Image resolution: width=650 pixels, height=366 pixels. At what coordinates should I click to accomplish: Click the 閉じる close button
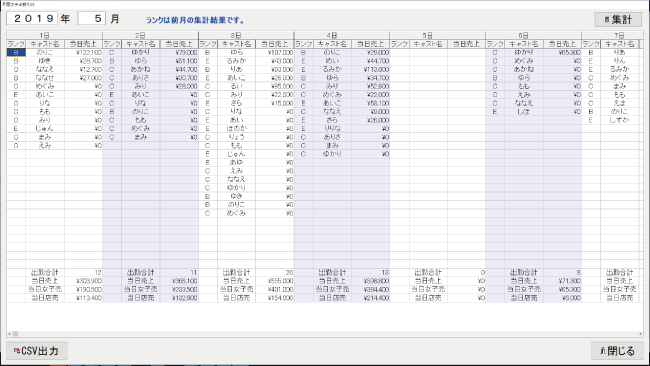click(x=617, y=351)
